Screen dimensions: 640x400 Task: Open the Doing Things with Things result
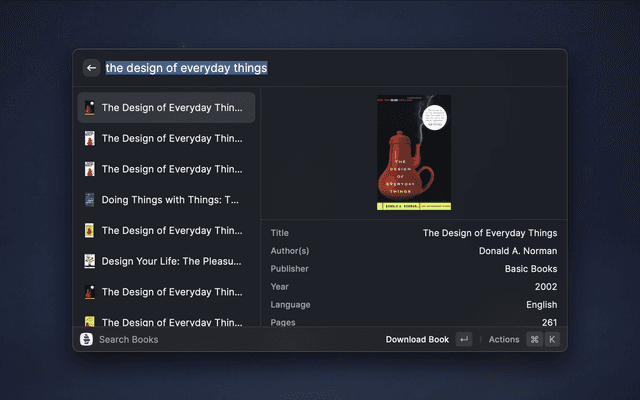170,200
